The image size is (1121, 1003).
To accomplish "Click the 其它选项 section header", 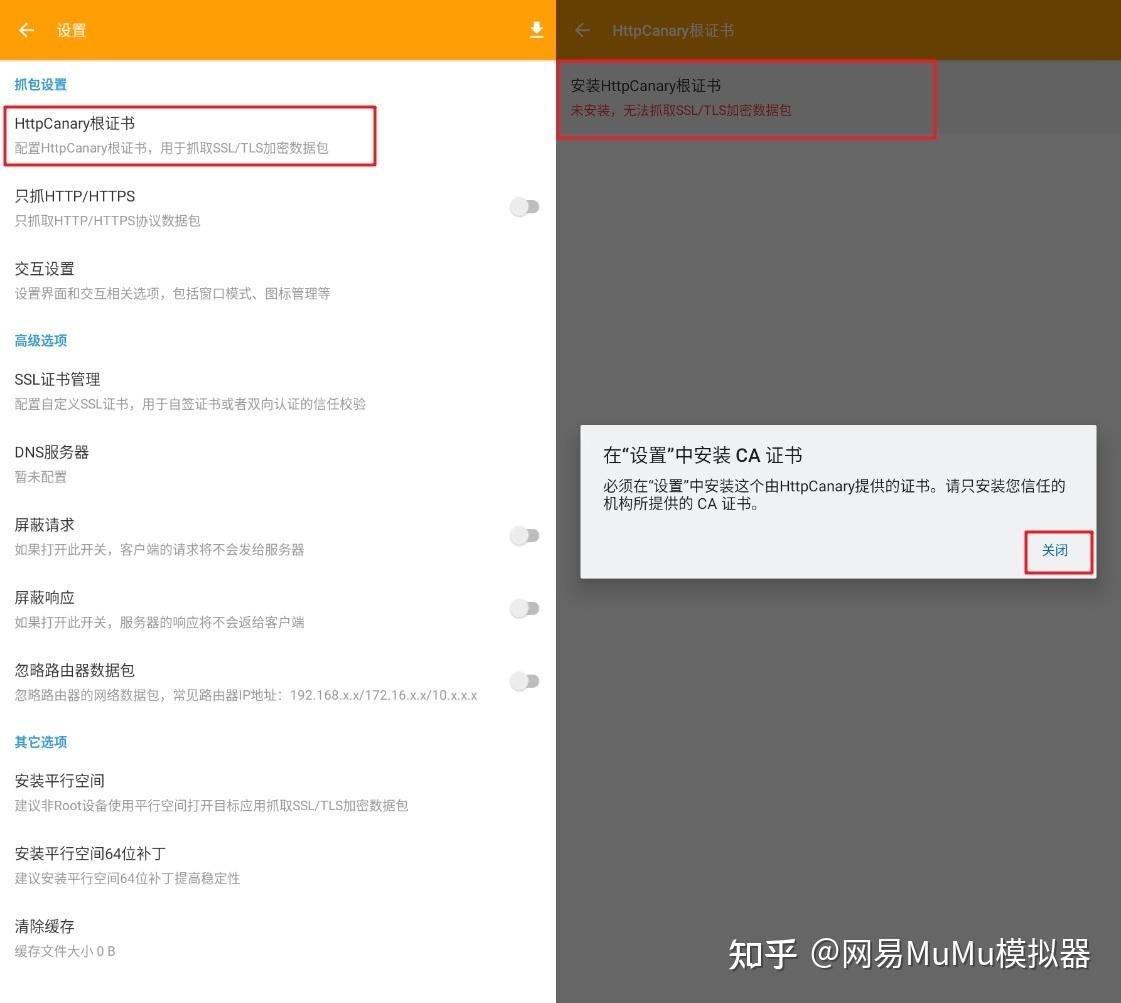I will [x=40, y=742].
